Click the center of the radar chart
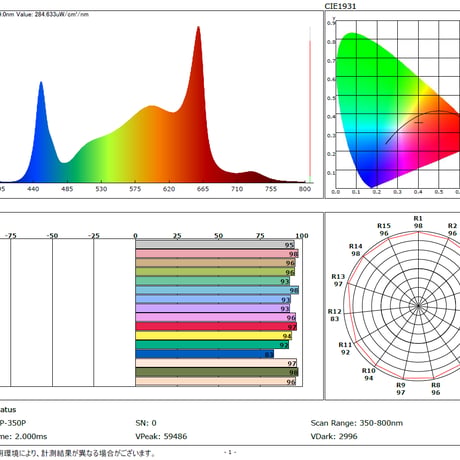This screenshot has width=460, height=460. 418,305
